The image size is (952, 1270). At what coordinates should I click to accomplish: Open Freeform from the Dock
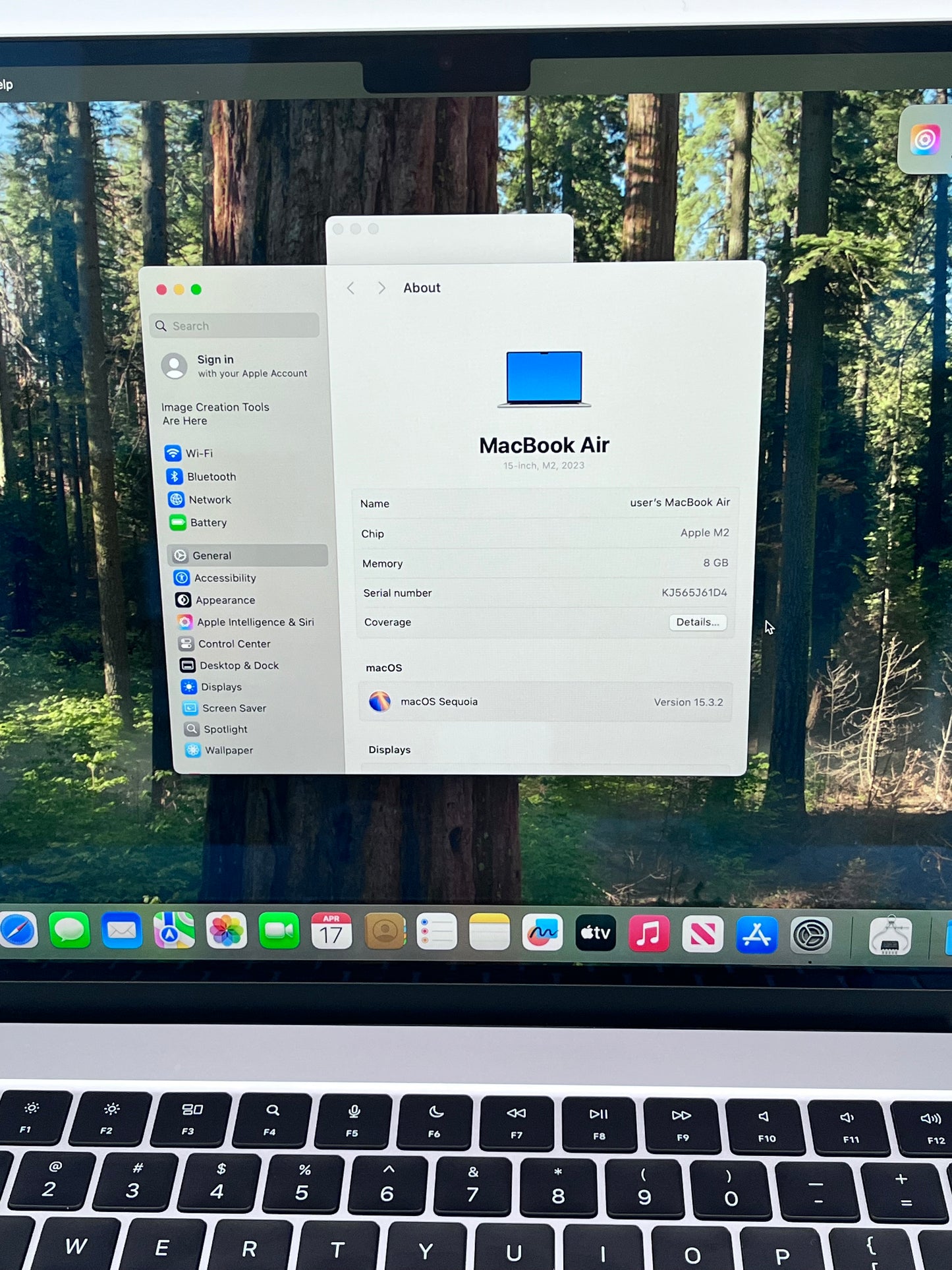[542, 933]
